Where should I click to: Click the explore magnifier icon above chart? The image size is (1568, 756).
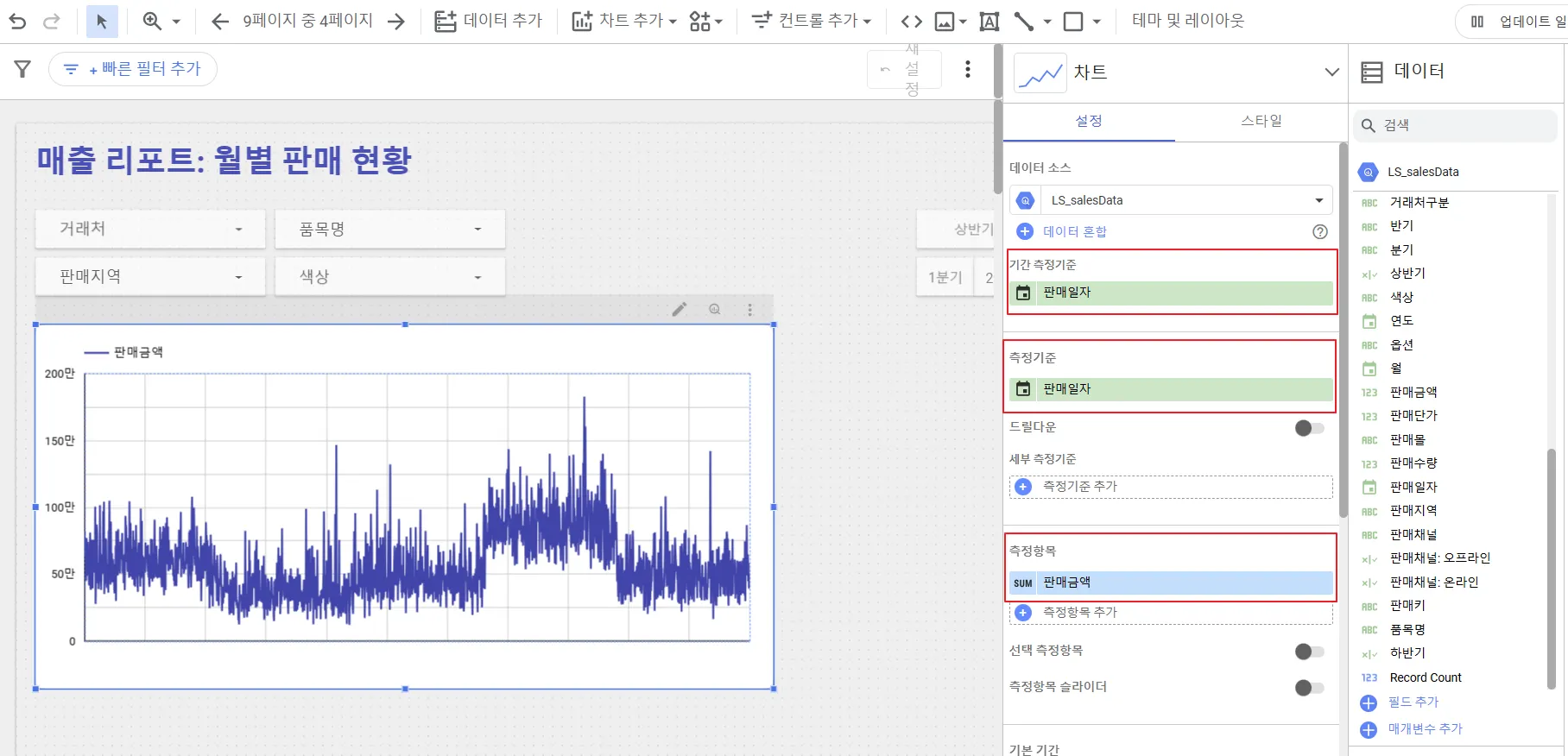point(715,309)
